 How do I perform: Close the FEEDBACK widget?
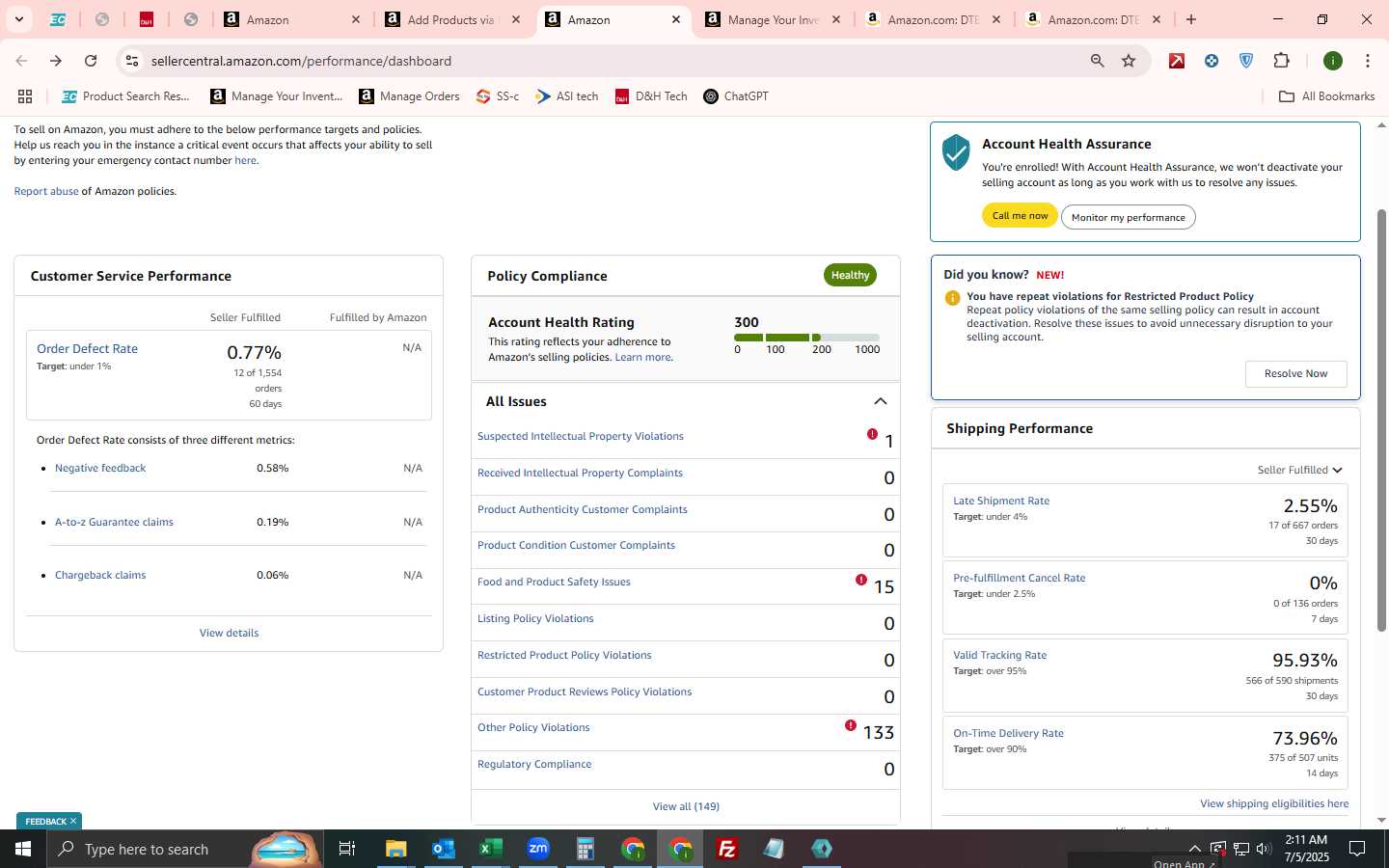point(72,821)
